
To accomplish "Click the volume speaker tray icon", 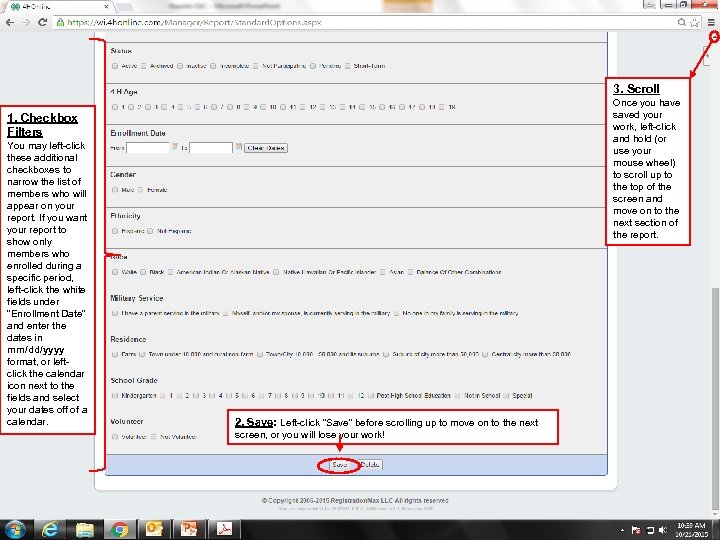I will tap(663, 530).
